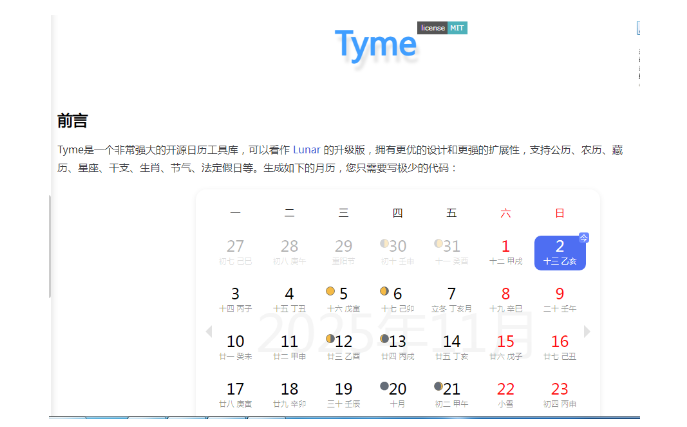
Task: Select date 6 with moon icon
Action: pyautogui.click(x=397, y=300)
